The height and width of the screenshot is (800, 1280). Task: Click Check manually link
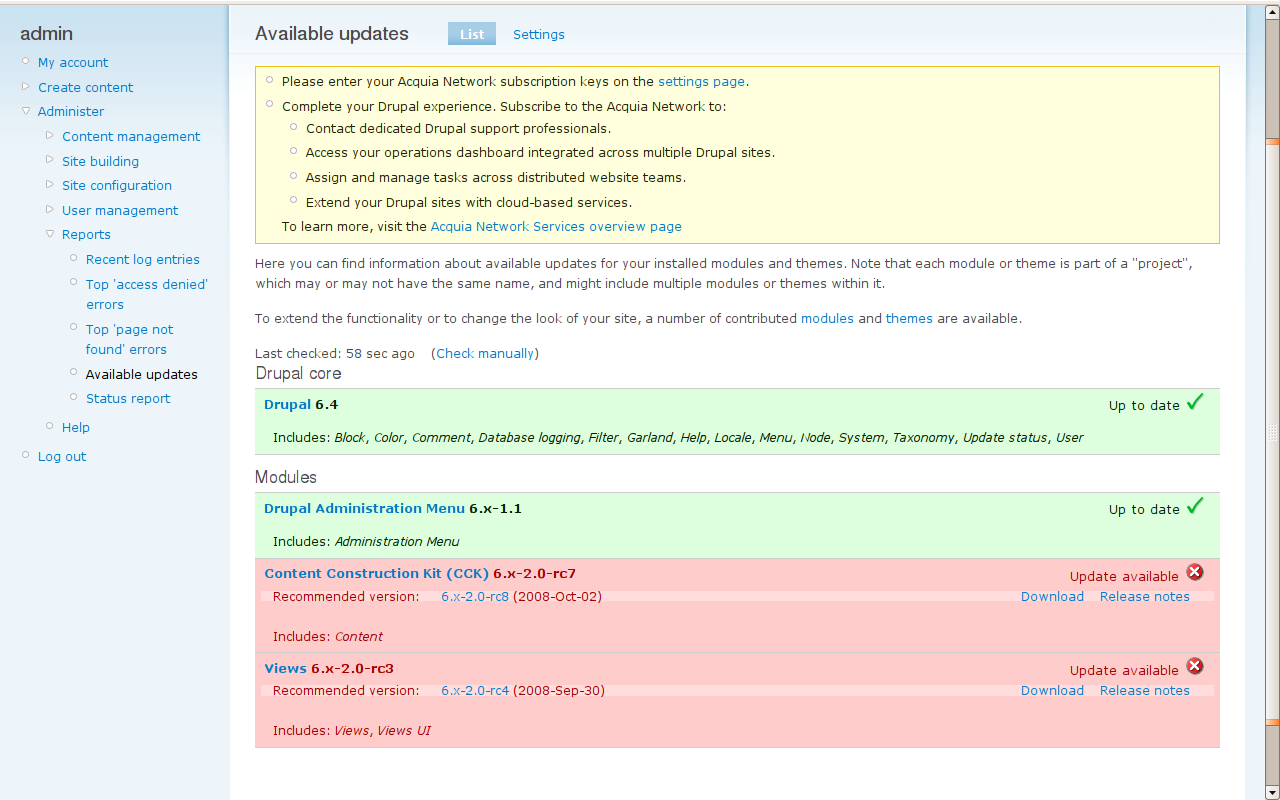click(485, 354)
